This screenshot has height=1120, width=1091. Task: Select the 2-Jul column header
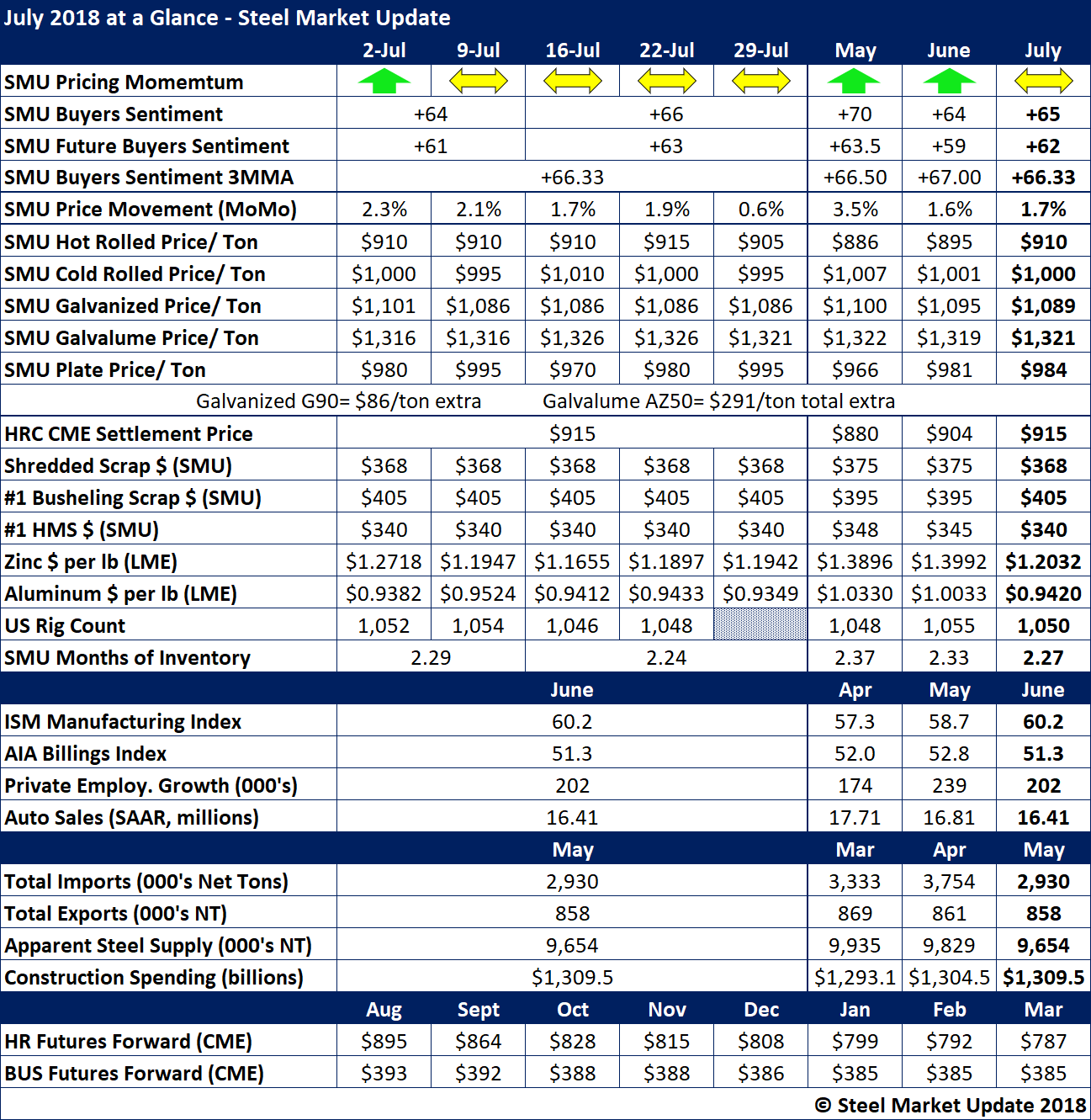tap(384, 50)
